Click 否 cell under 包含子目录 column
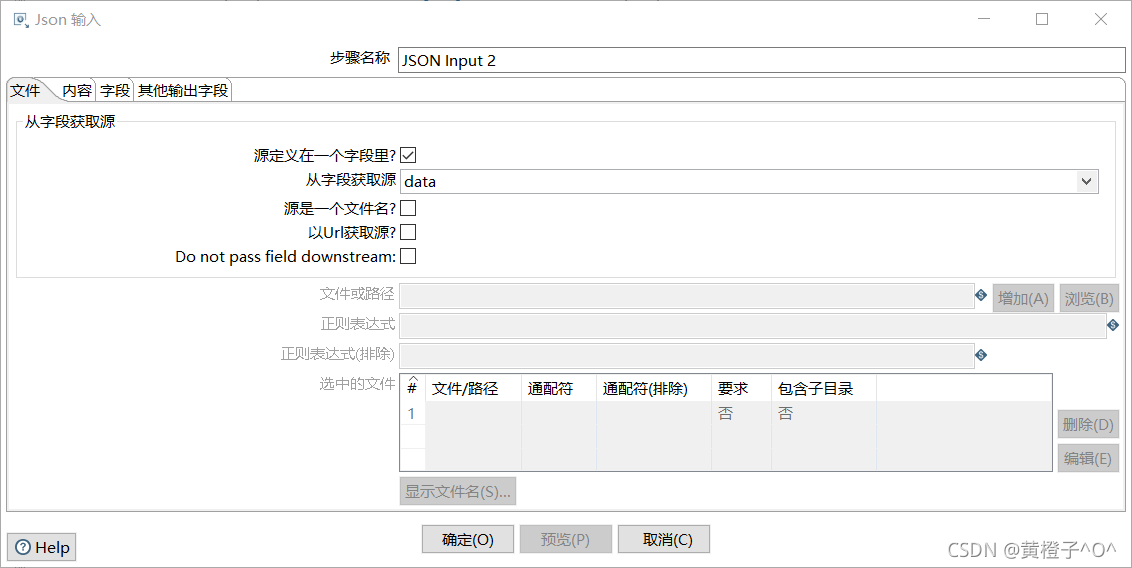This screenshot has width=1132, height=568. 824,414
